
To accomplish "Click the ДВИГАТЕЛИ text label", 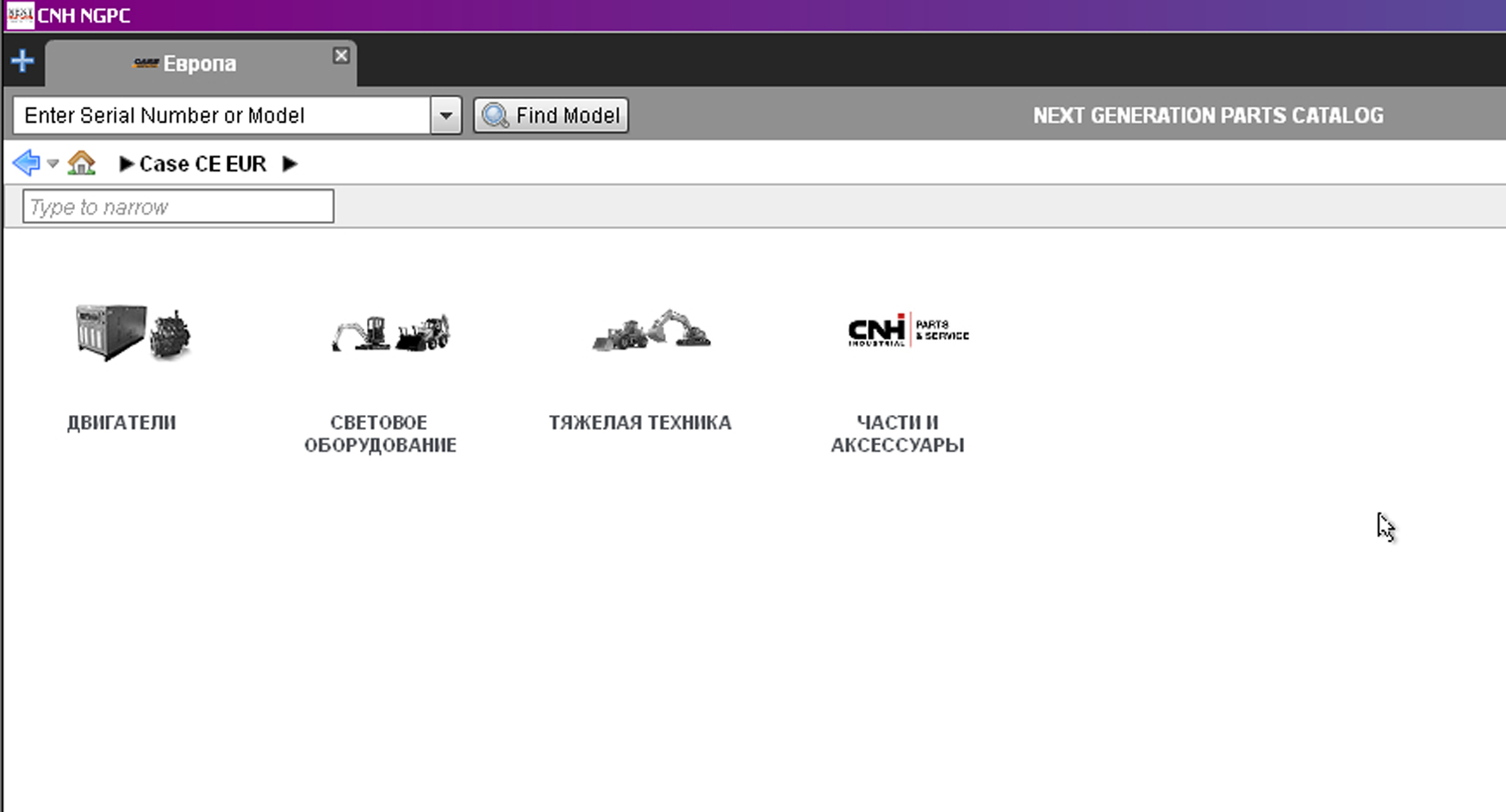I will click(121, 423).
